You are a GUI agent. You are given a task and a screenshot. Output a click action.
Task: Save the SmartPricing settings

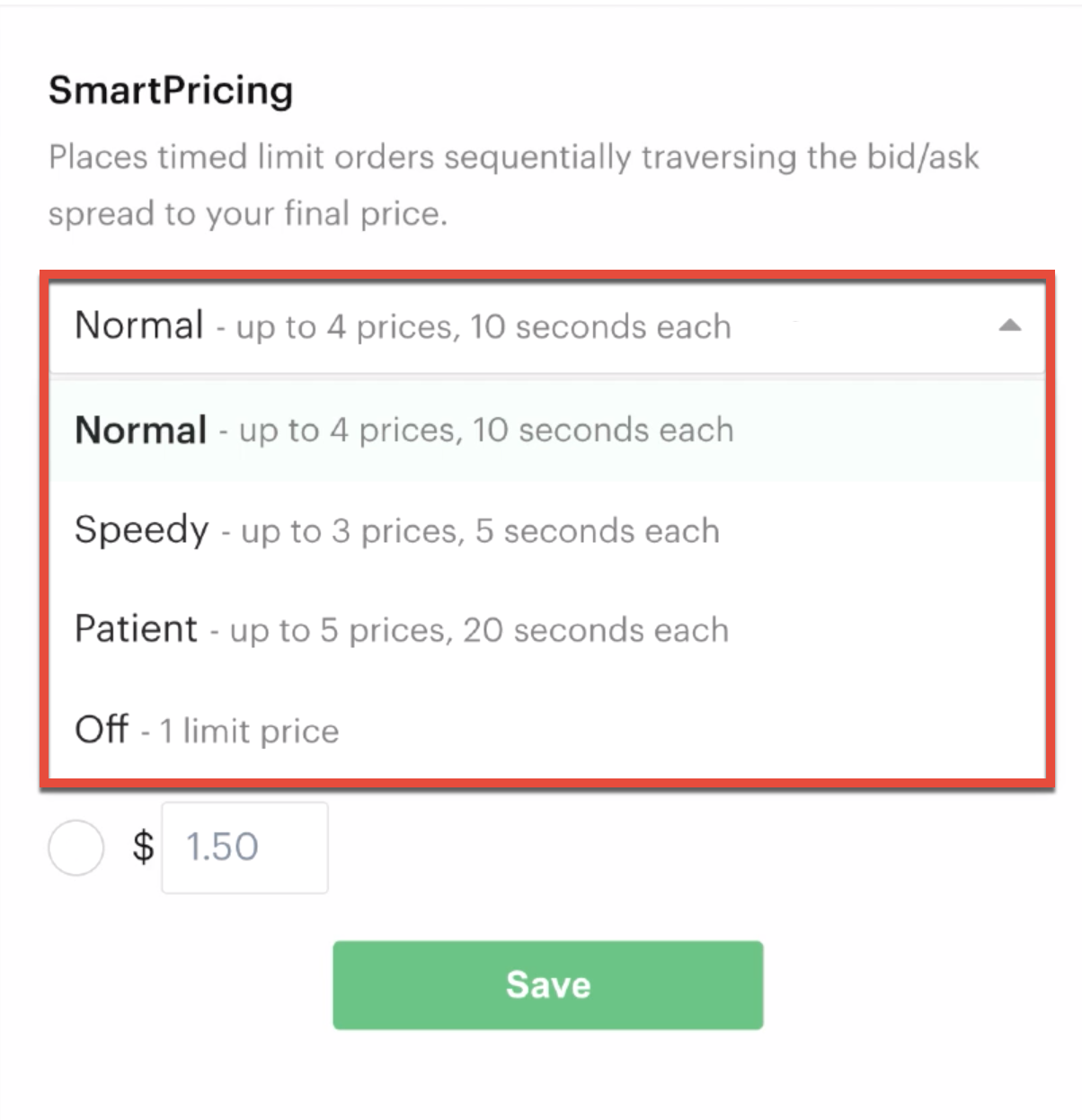[547, 984]
